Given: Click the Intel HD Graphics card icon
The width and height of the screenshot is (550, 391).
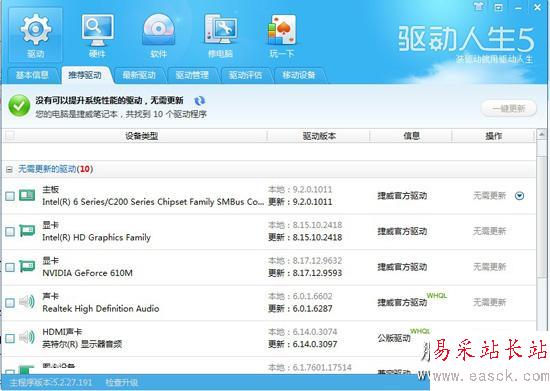Looking at the screenshot, I should click(27, 231).
